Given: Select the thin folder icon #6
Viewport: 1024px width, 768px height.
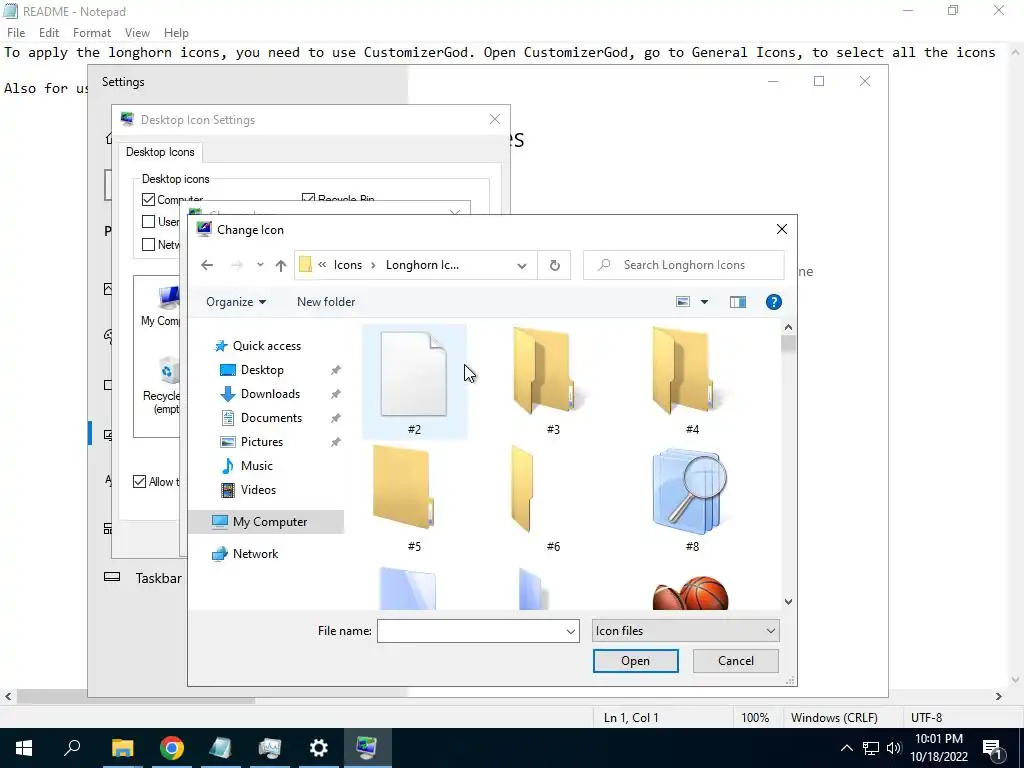Looking at the screenshot, I should point(553,498).
